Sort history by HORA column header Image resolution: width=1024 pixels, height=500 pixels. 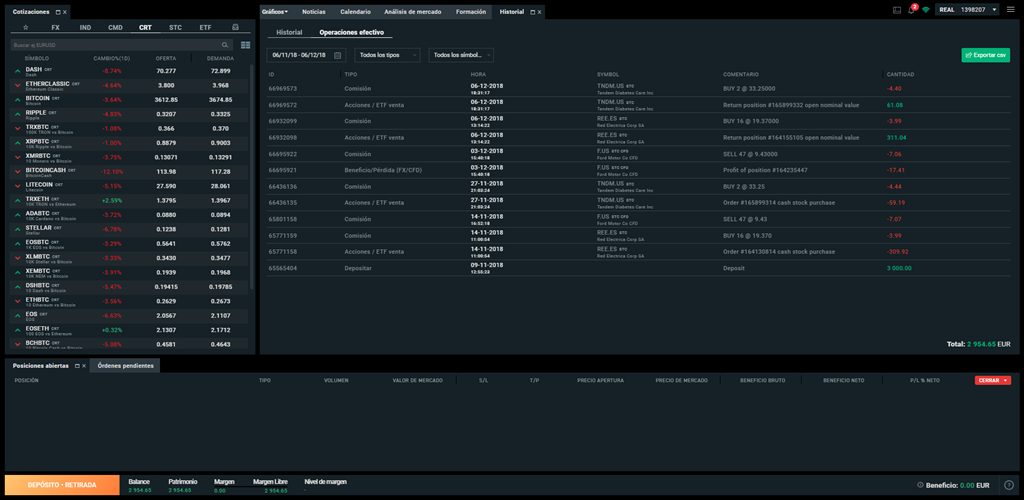click(x=477, y=74)
